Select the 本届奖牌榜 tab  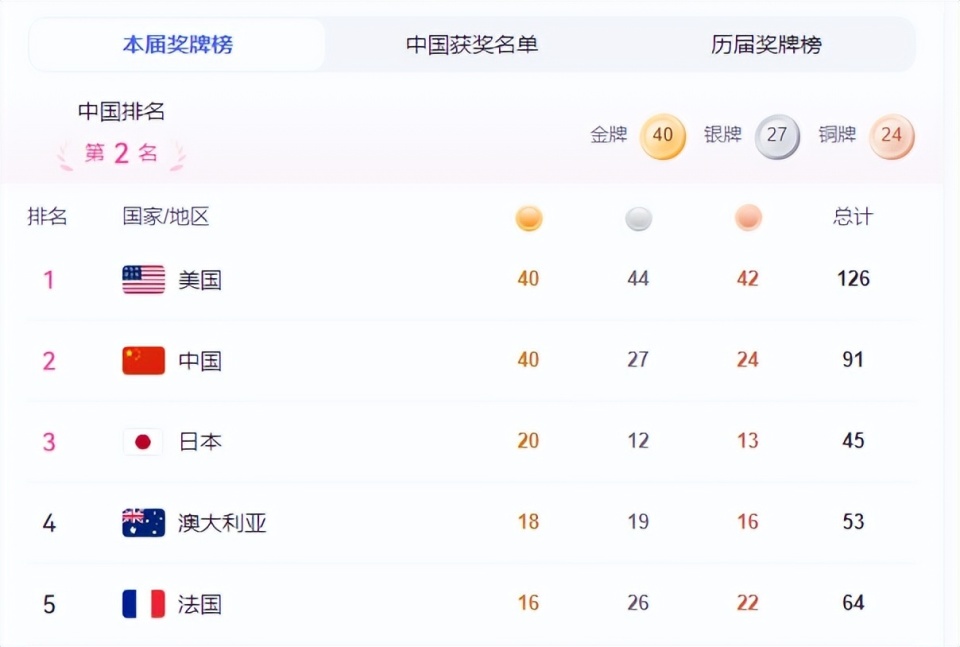pos(176,44)
